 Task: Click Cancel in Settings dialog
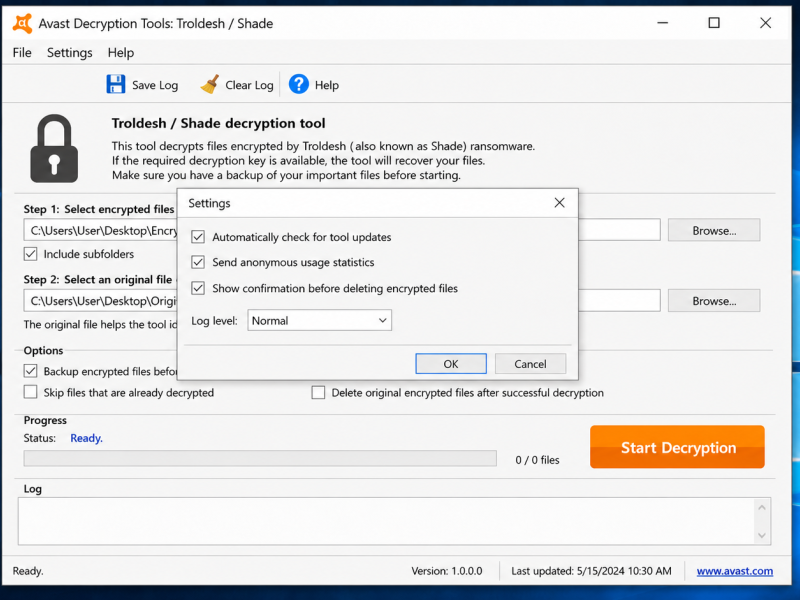tap(530, 364)
